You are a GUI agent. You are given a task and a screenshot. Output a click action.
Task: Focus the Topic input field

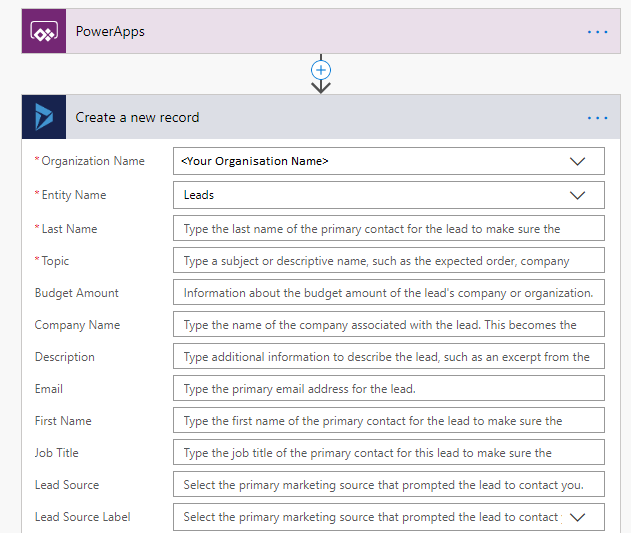click(389, 260)
